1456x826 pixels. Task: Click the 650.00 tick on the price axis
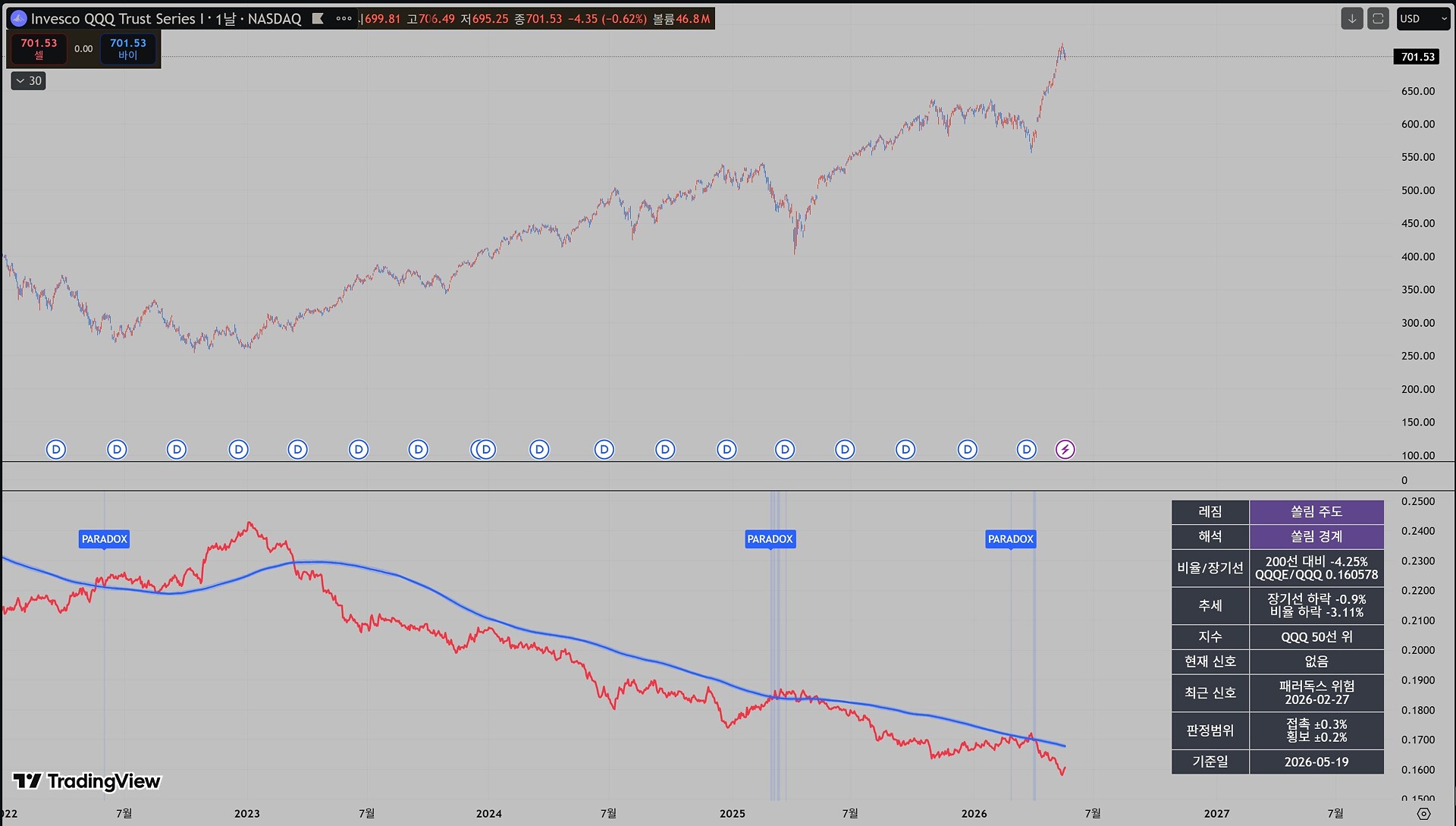(1418, 91)
